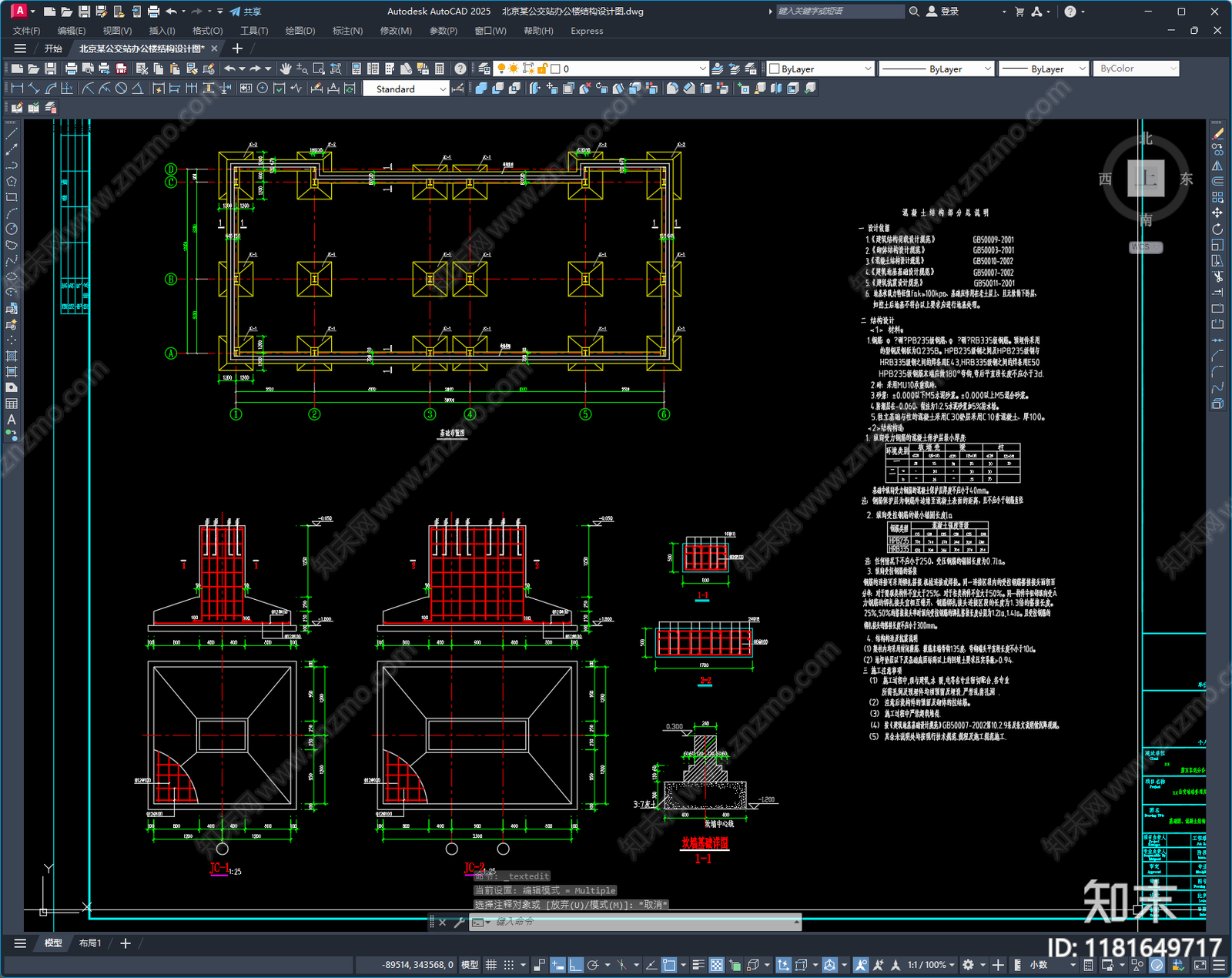Open the ByLayer linetype dropdown
1232x978 pixels.
point(937,69)
